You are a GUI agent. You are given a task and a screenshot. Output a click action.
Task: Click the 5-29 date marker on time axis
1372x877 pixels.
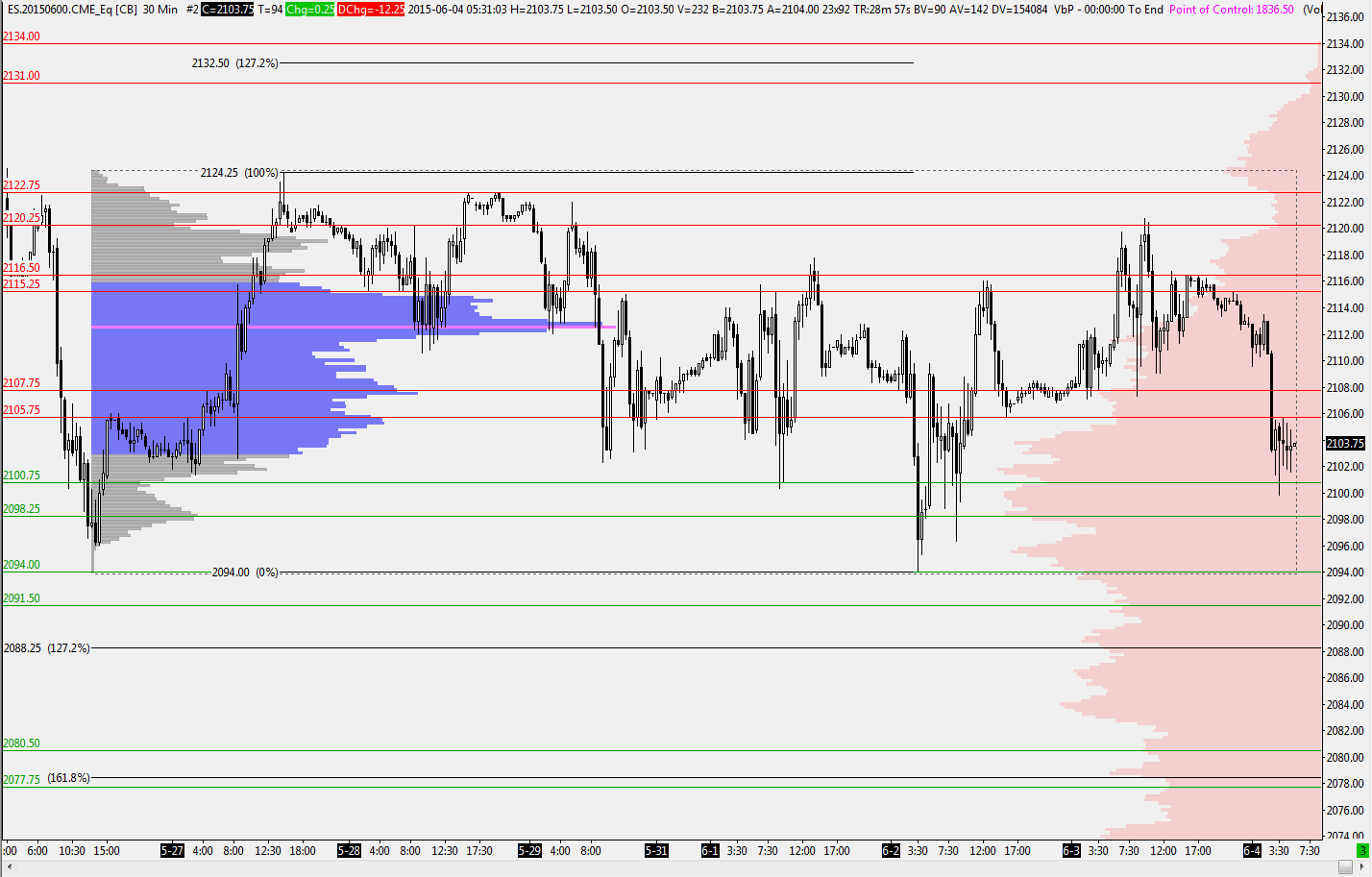pos(529,851)
